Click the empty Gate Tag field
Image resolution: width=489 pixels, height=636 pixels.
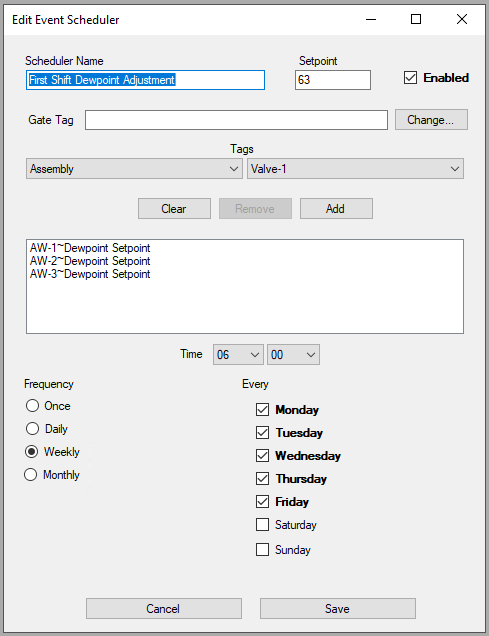pyautogui.click(x=236, y=120)
